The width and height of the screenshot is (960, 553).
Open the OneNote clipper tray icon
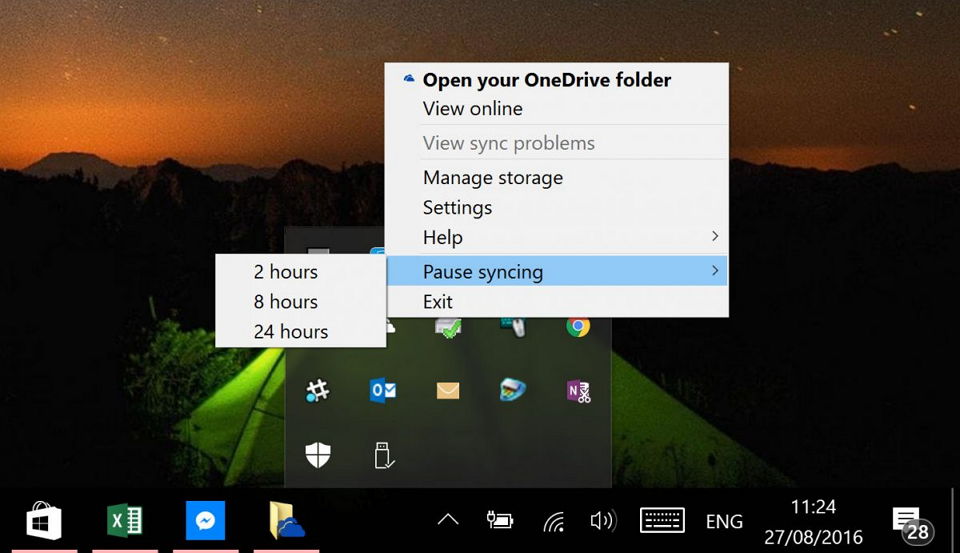click(579, 391)
